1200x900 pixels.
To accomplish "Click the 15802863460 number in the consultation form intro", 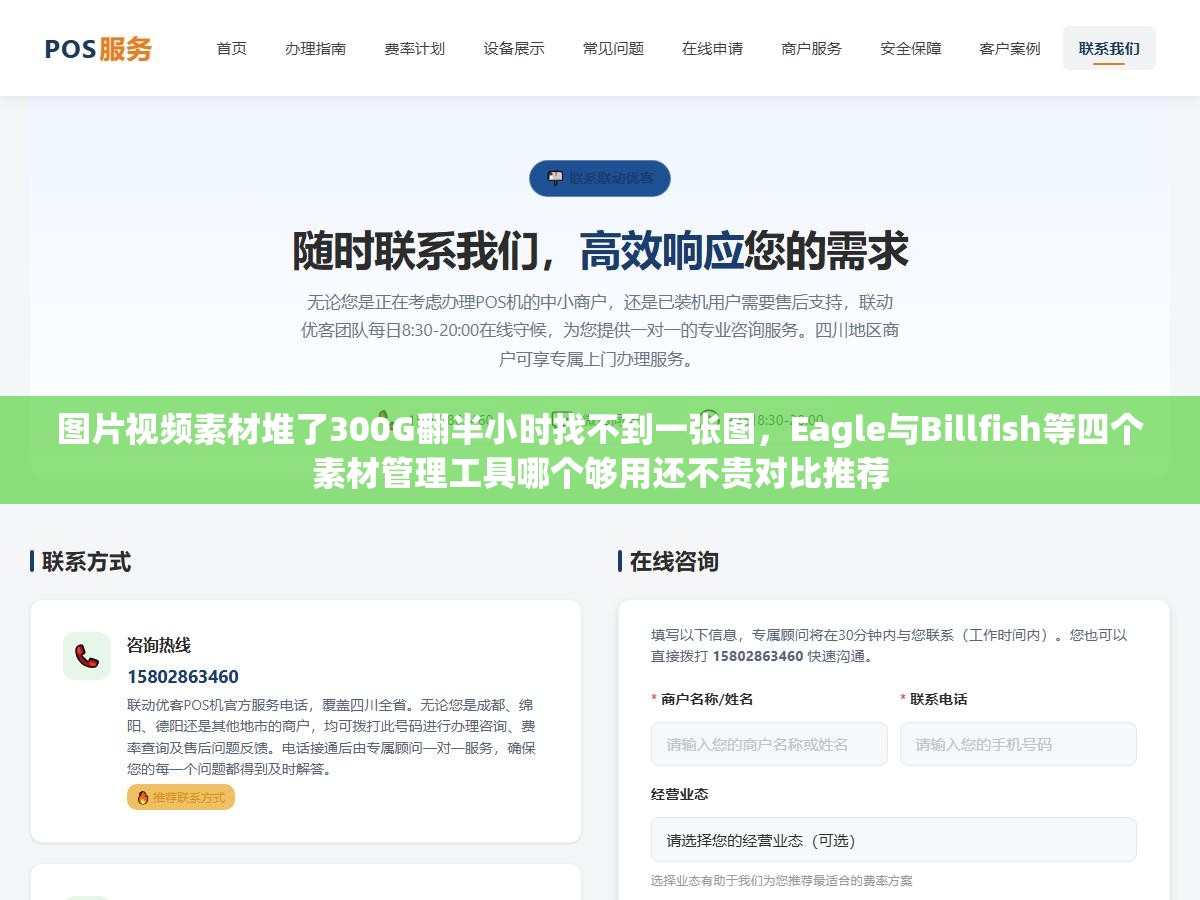I will point(759,656).
